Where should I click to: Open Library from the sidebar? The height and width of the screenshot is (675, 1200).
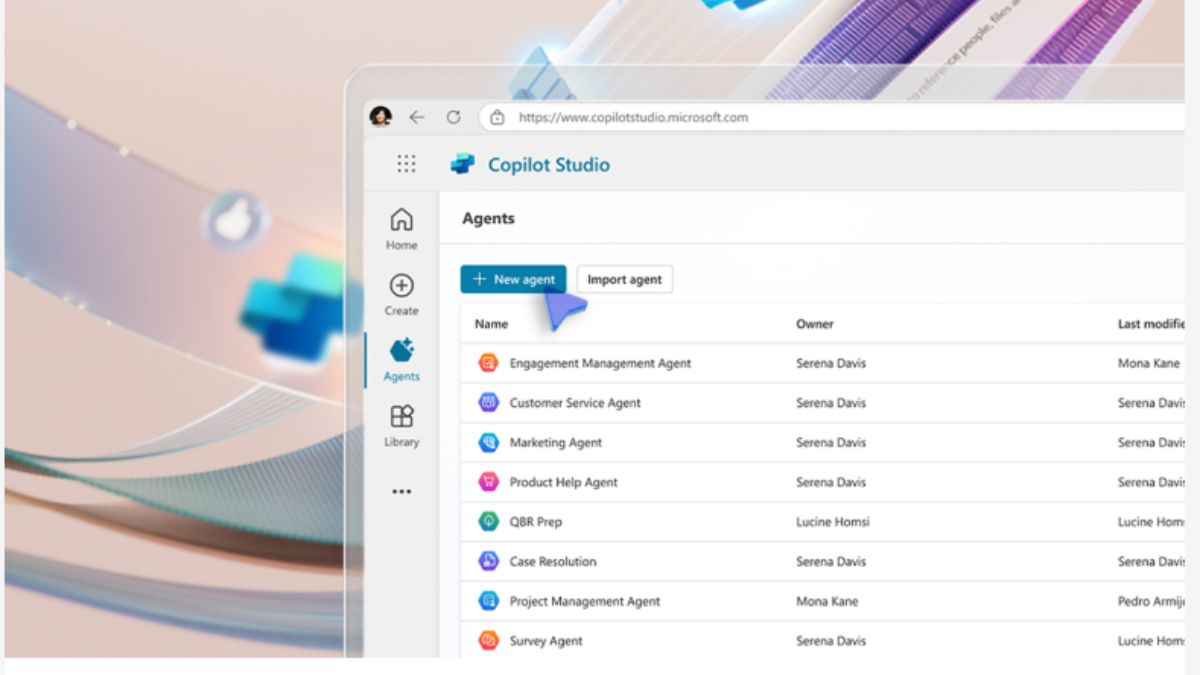click(x=401, y=425)
